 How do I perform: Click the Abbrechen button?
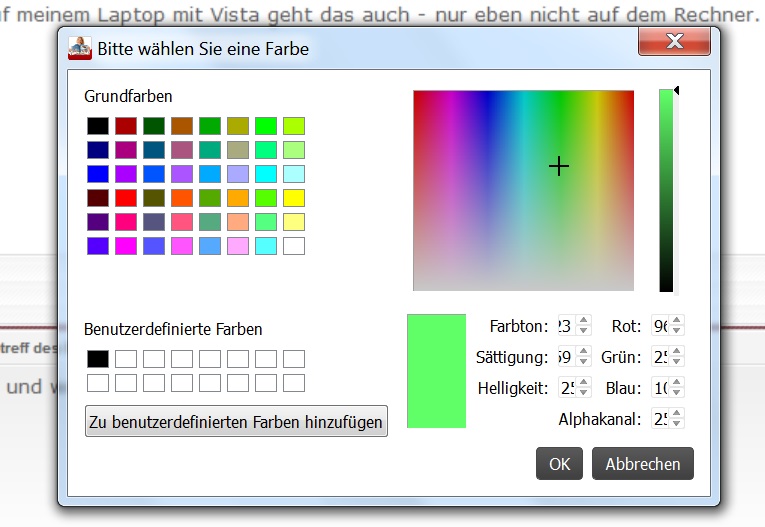coord(643,464)
